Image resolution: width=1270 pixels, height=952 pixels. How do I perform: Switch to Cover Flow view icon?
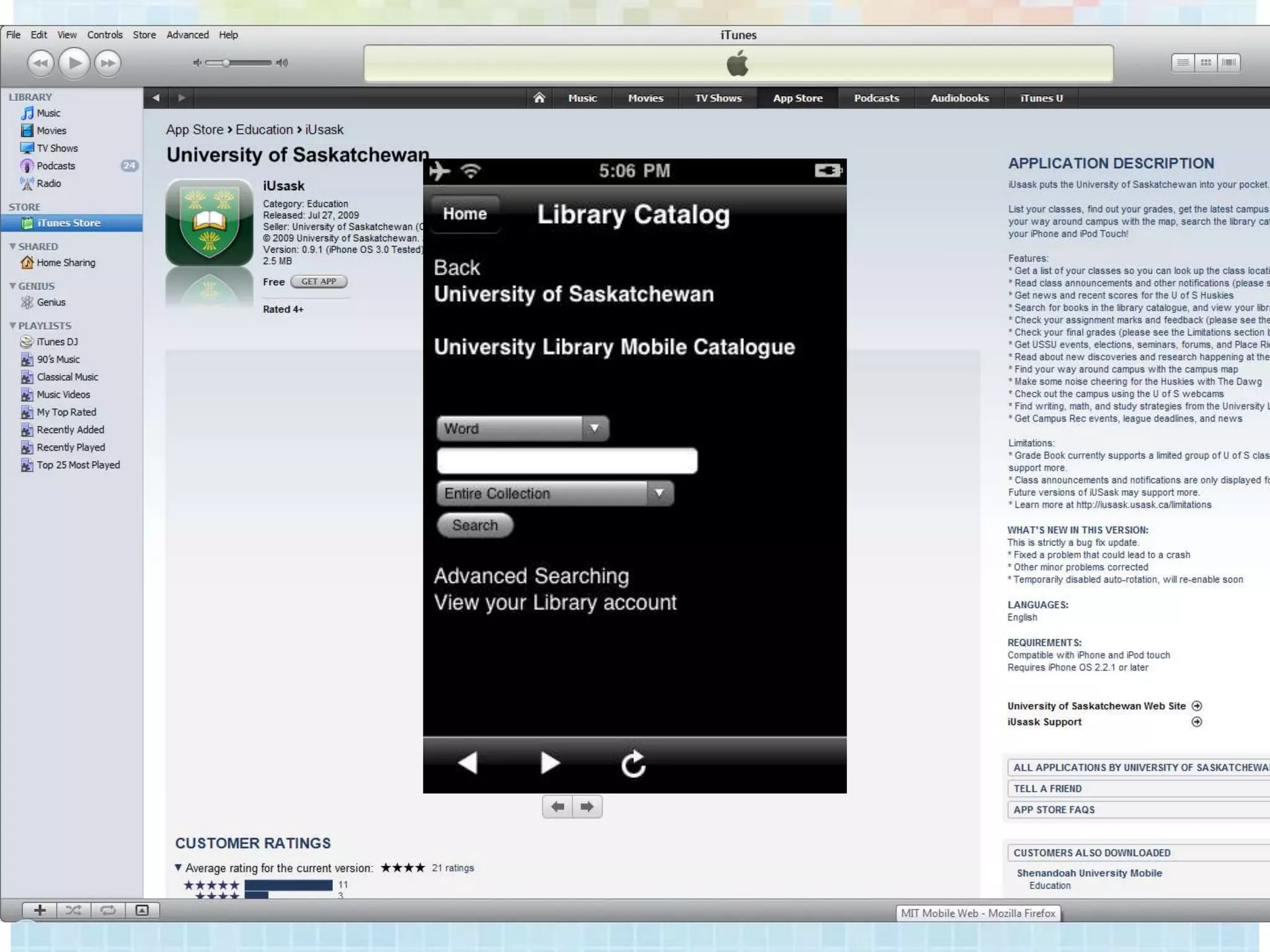click(1228, 63)
